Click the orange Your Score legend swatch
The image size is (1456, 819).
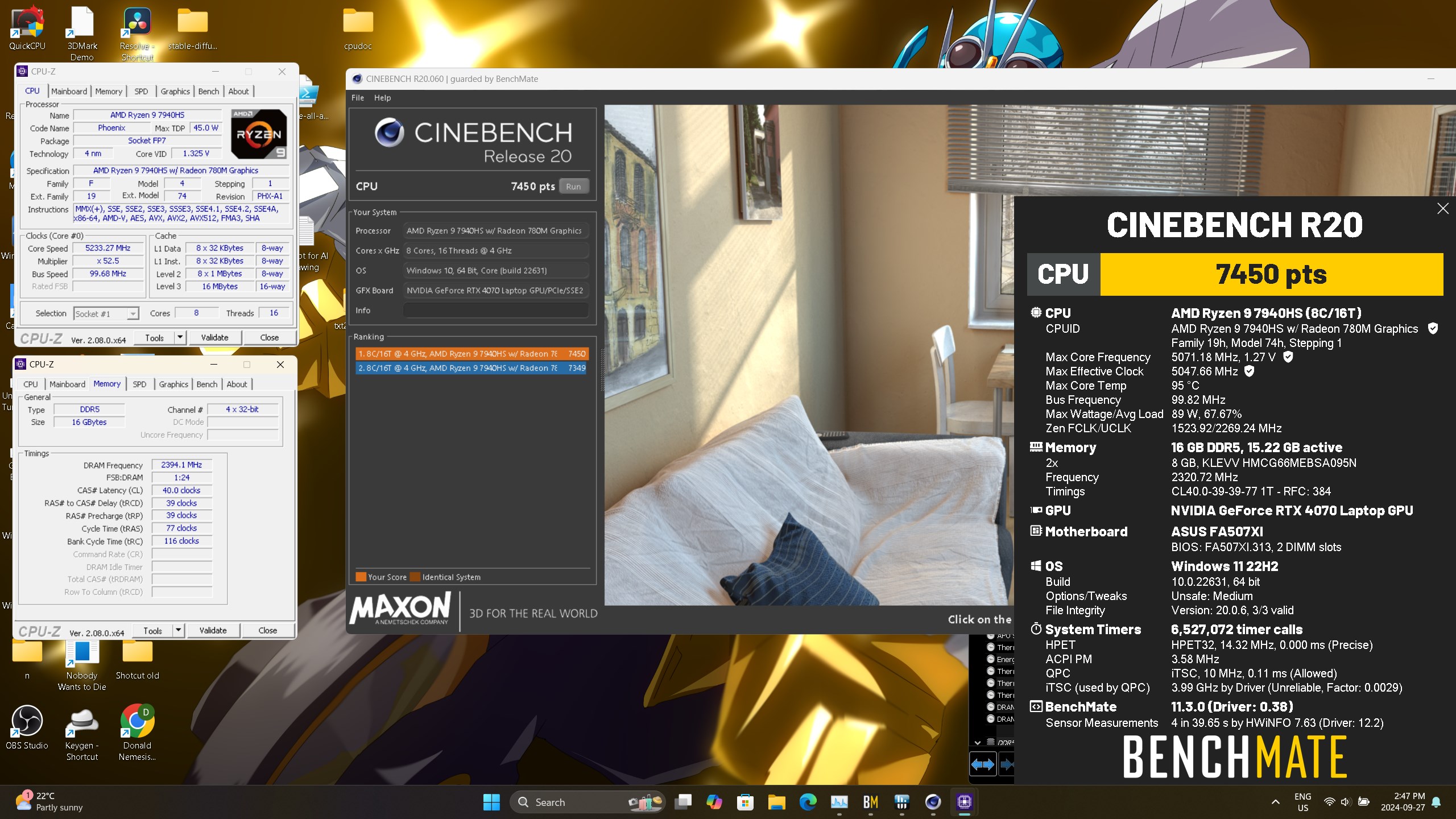point(361,577)
